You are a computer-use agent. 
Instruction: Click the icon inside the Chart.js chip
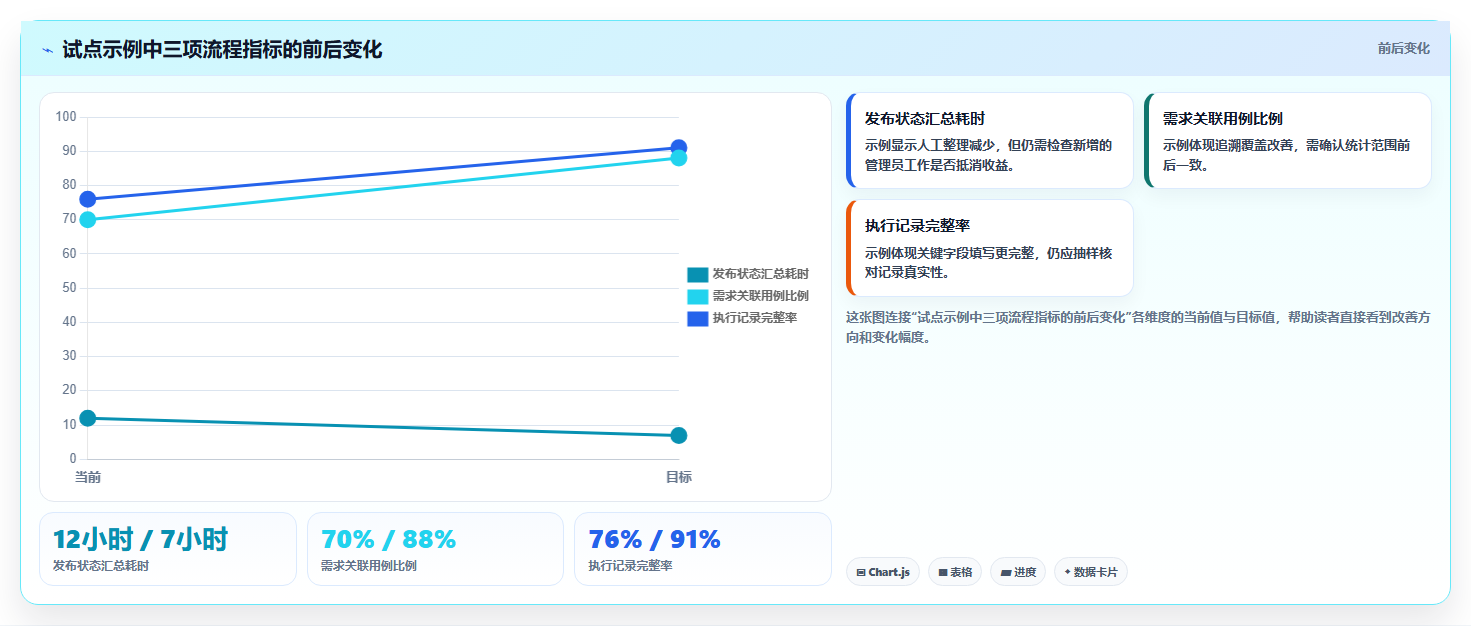(x=861, y=573)
